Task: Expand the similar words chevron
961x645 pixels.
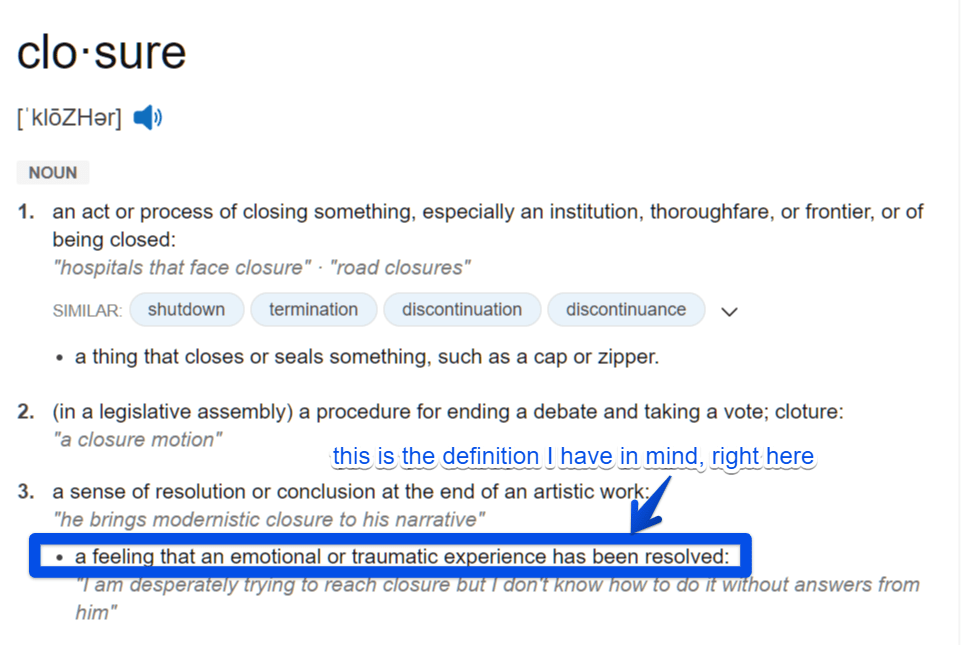Action: coord(730,311)
